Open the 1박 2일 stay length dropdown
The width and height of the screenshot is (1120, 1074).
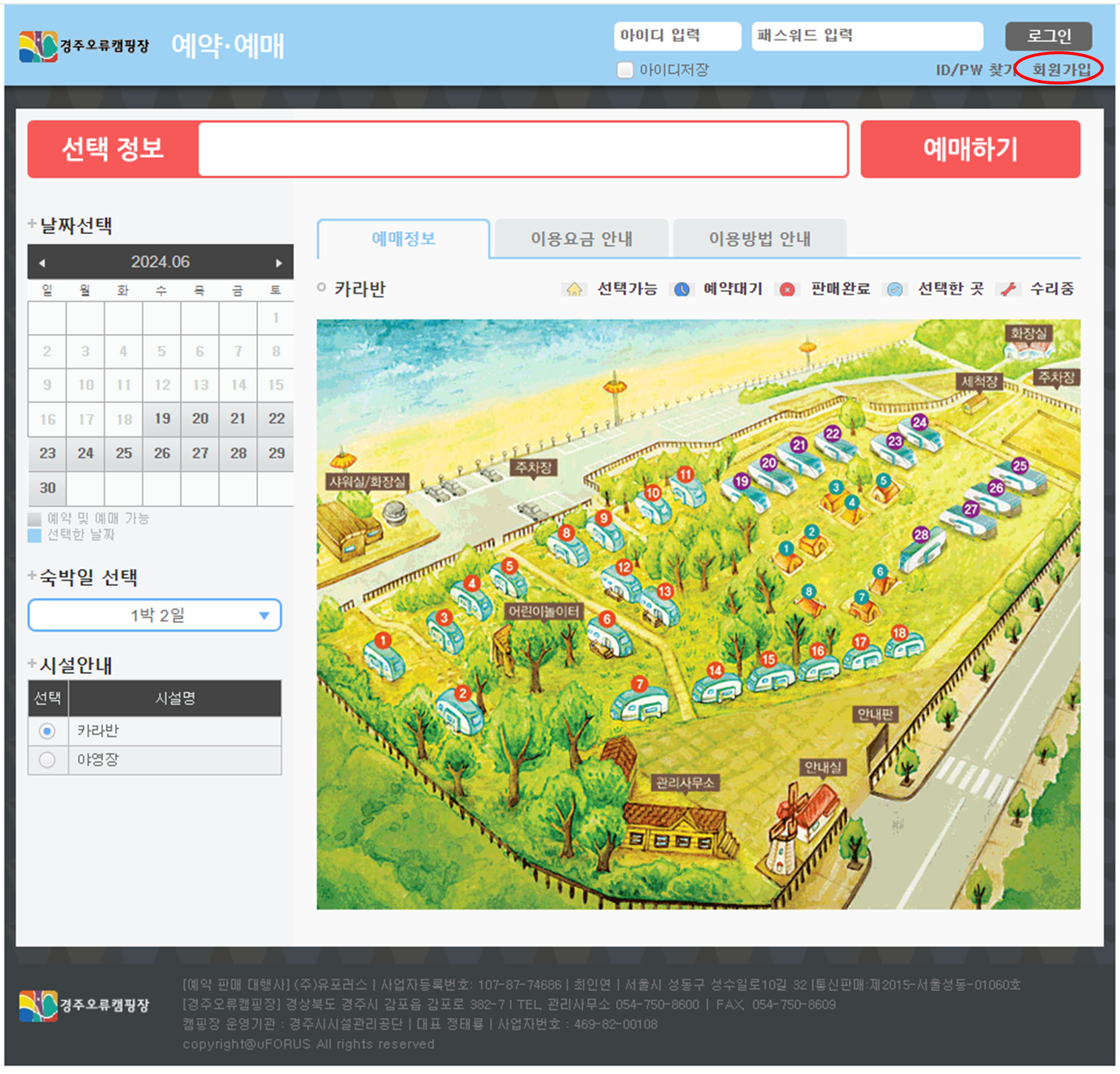(155, 616)
